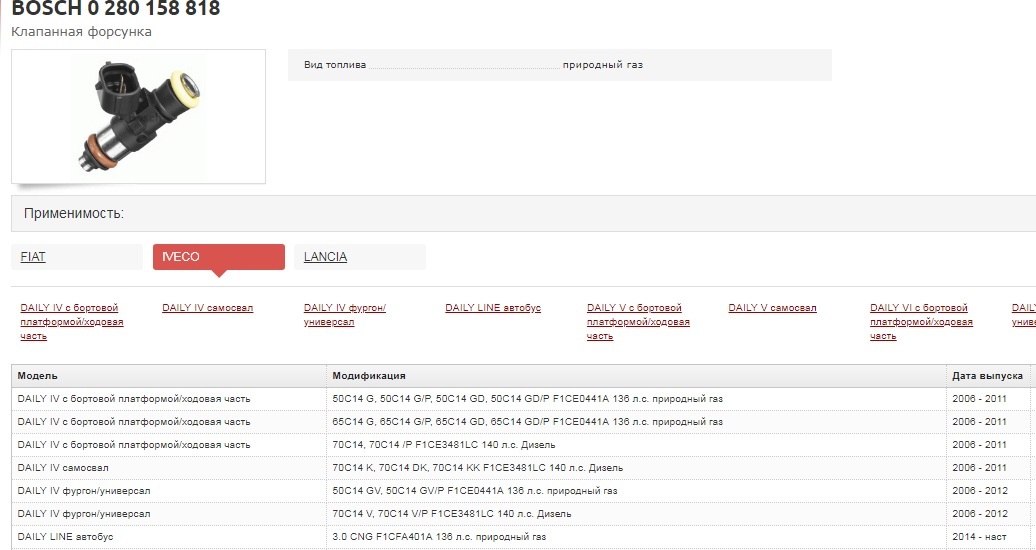
Task: Switch to the LANCIA tab
Action: [x=360, y=256]
